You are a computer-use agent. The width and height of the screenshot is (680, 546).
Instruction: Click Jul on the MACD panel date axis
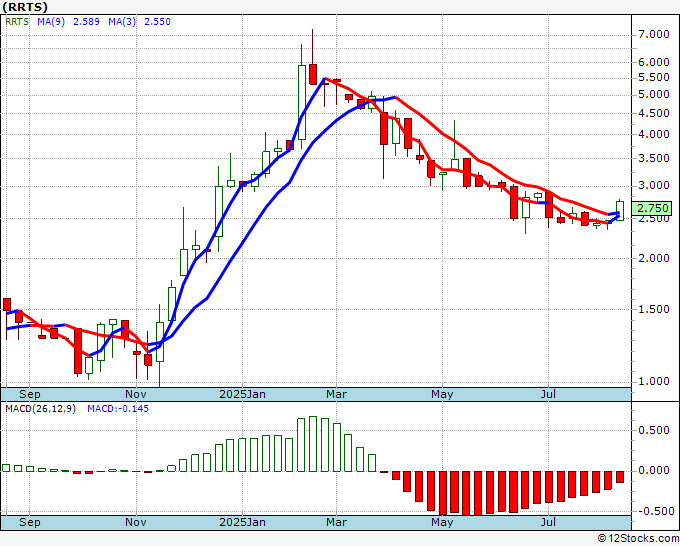point(548,522)
